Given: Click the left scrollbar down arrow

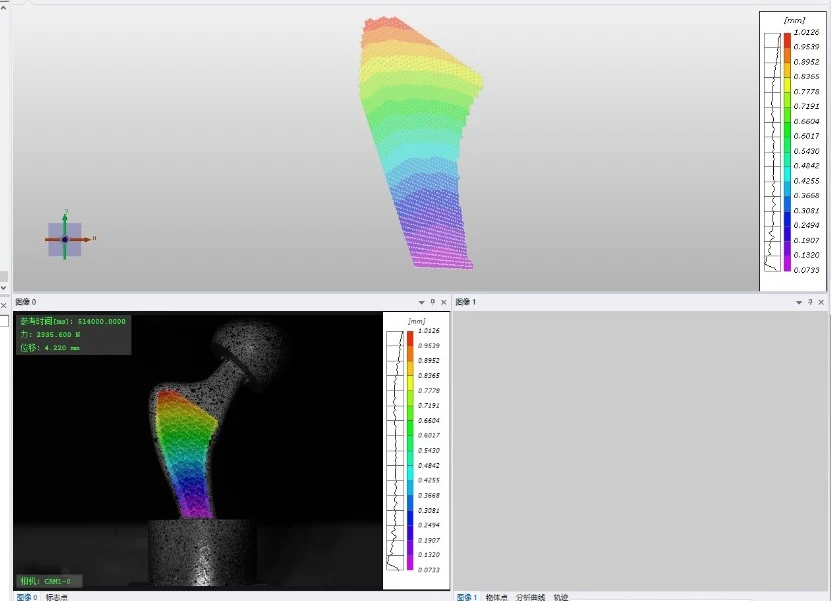Looking at the screenshot, I should point(4,288).
